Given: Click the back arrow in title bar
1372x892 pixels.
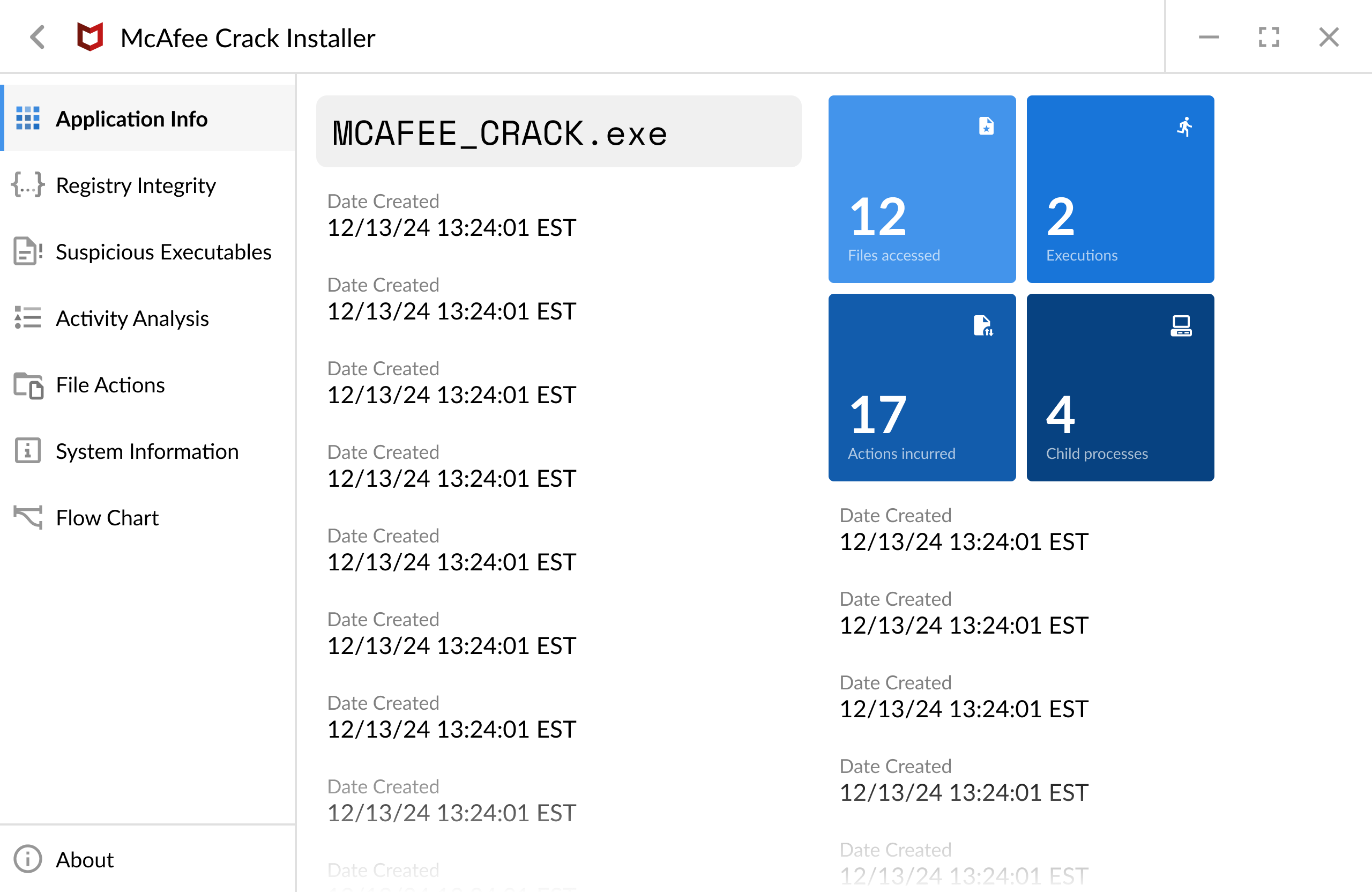Looking at the screenshot, I should tap(38, 38).
